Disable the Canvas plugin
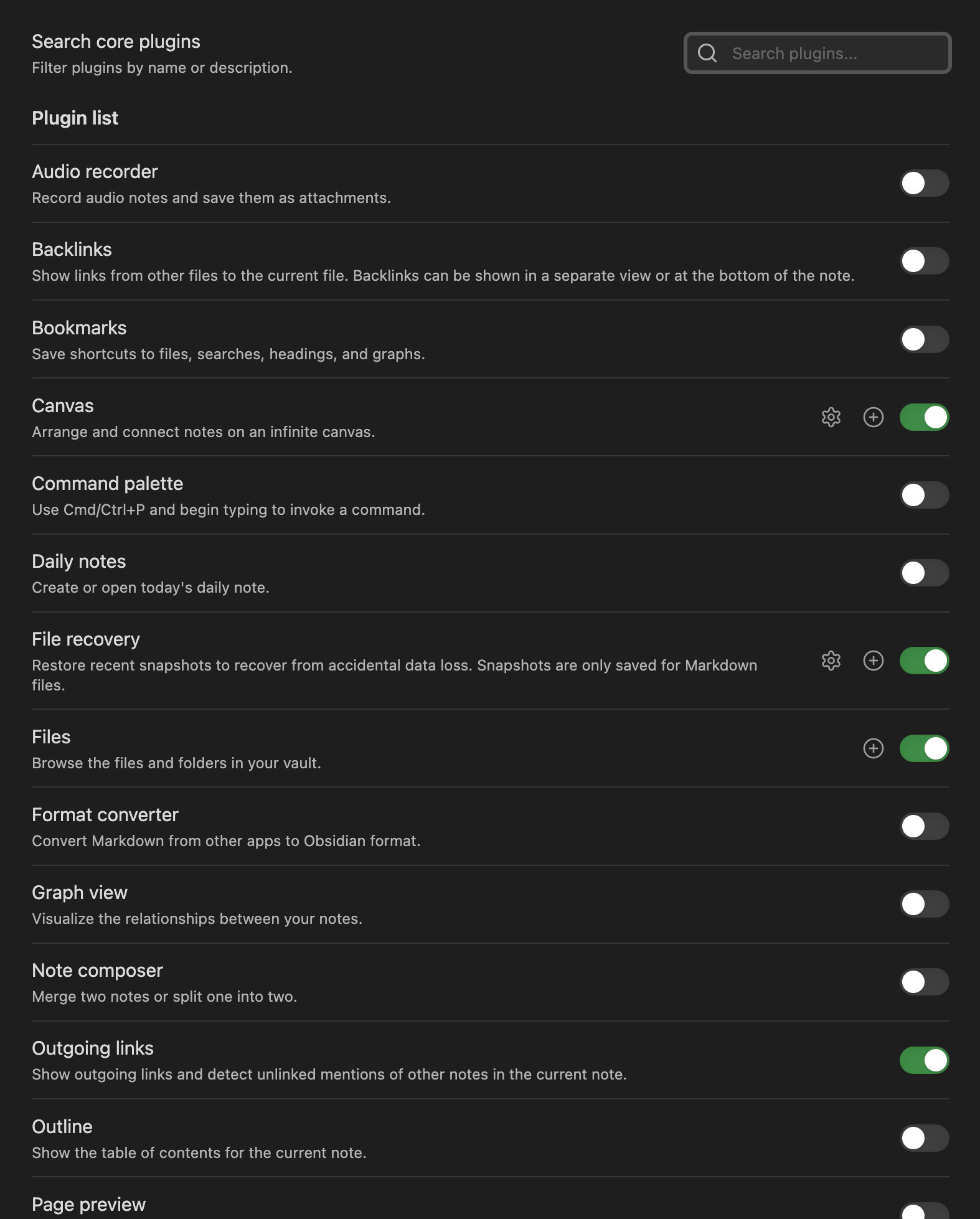Viewport: 980px width, 1219px height. coord(924,417)
